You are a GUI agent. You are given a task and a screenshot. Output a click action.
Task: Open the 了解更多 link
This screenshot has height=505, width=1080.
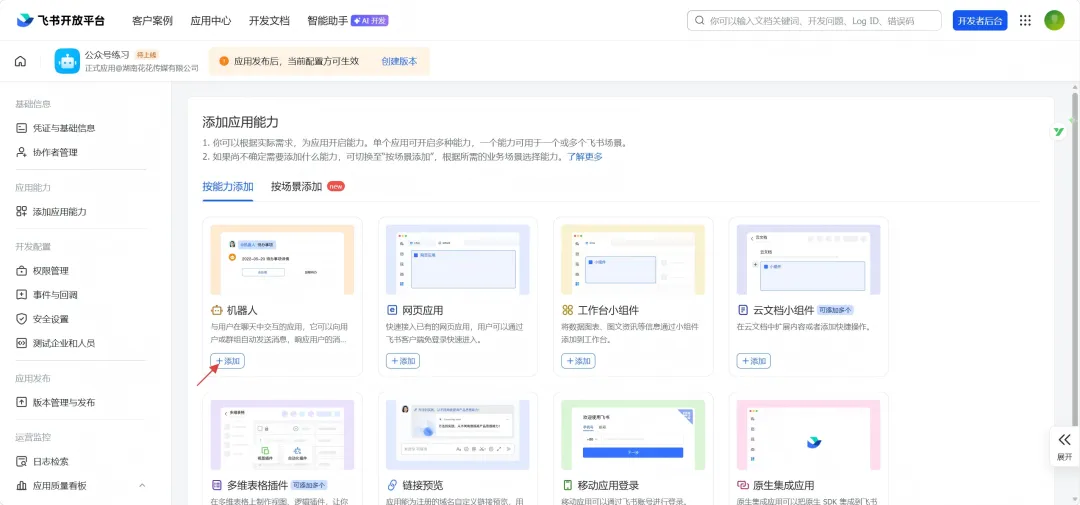tap(585, 157)
